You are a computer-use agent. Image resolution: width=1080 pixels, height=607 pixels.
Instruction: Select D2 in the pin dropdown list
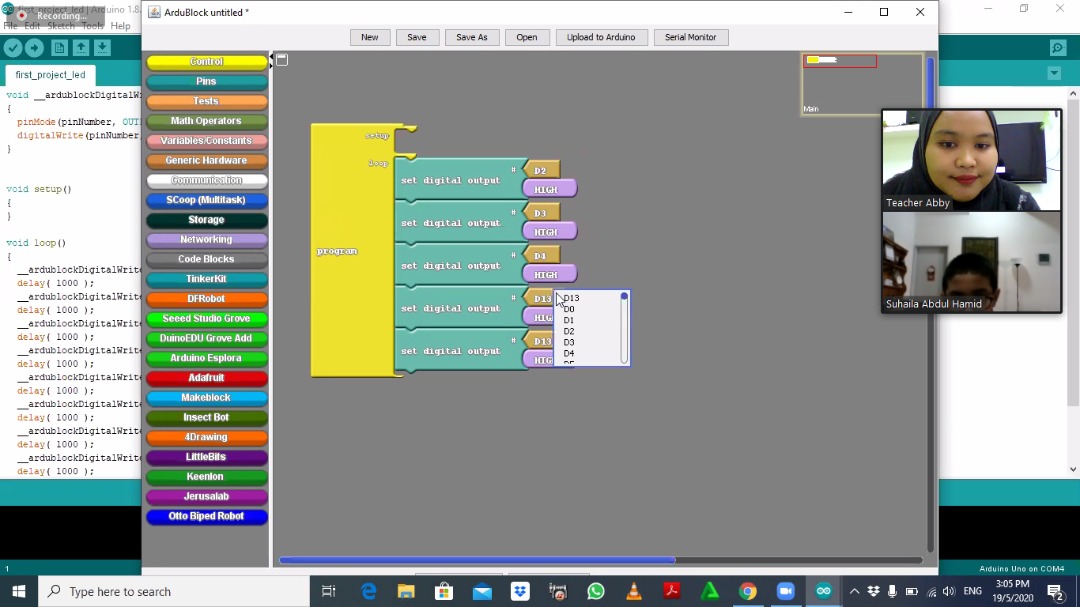[569, 331]
